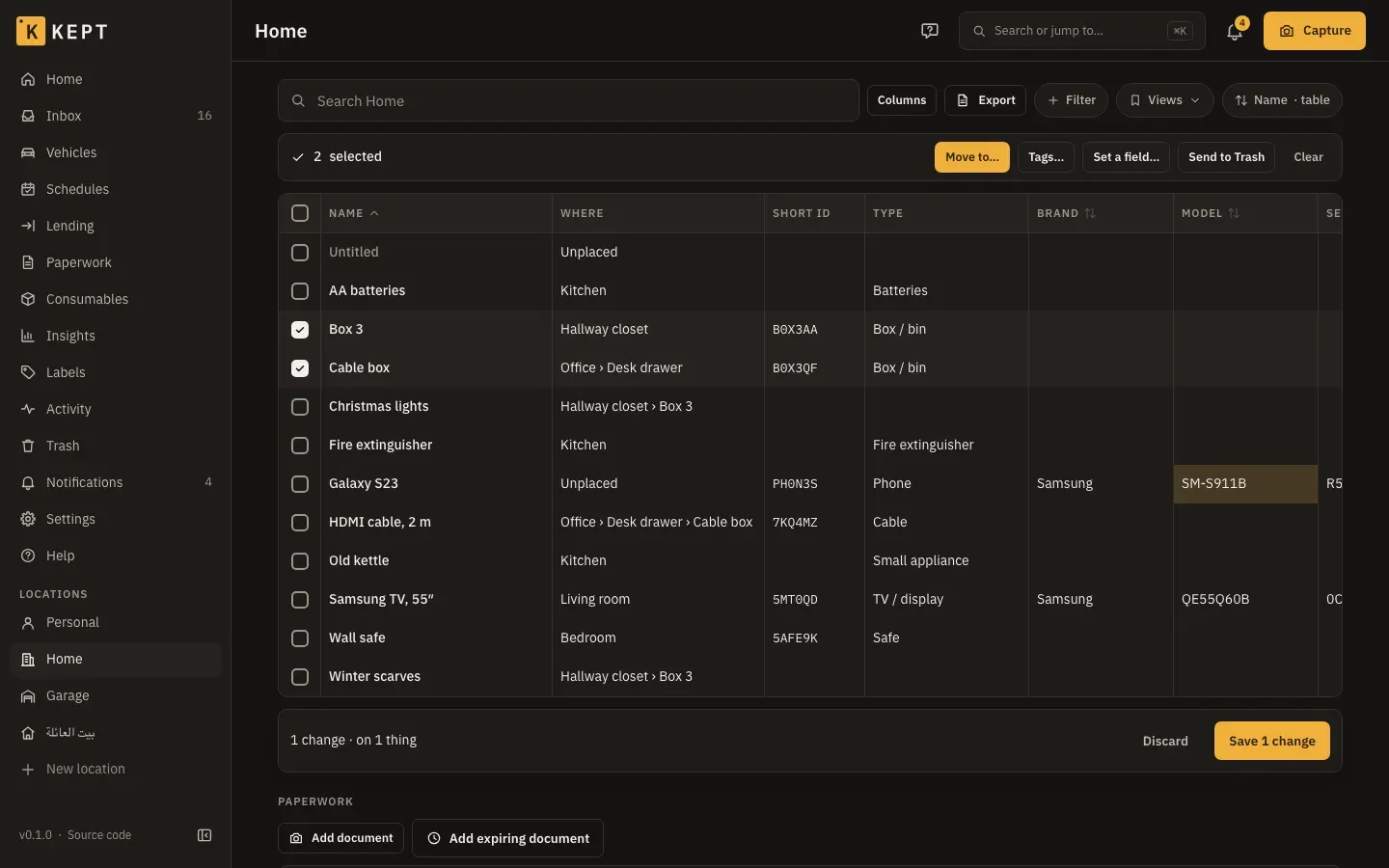Select the Galaxy S23 row checkbox
The width and height of the screenshot is (1389, 868).
300,484
